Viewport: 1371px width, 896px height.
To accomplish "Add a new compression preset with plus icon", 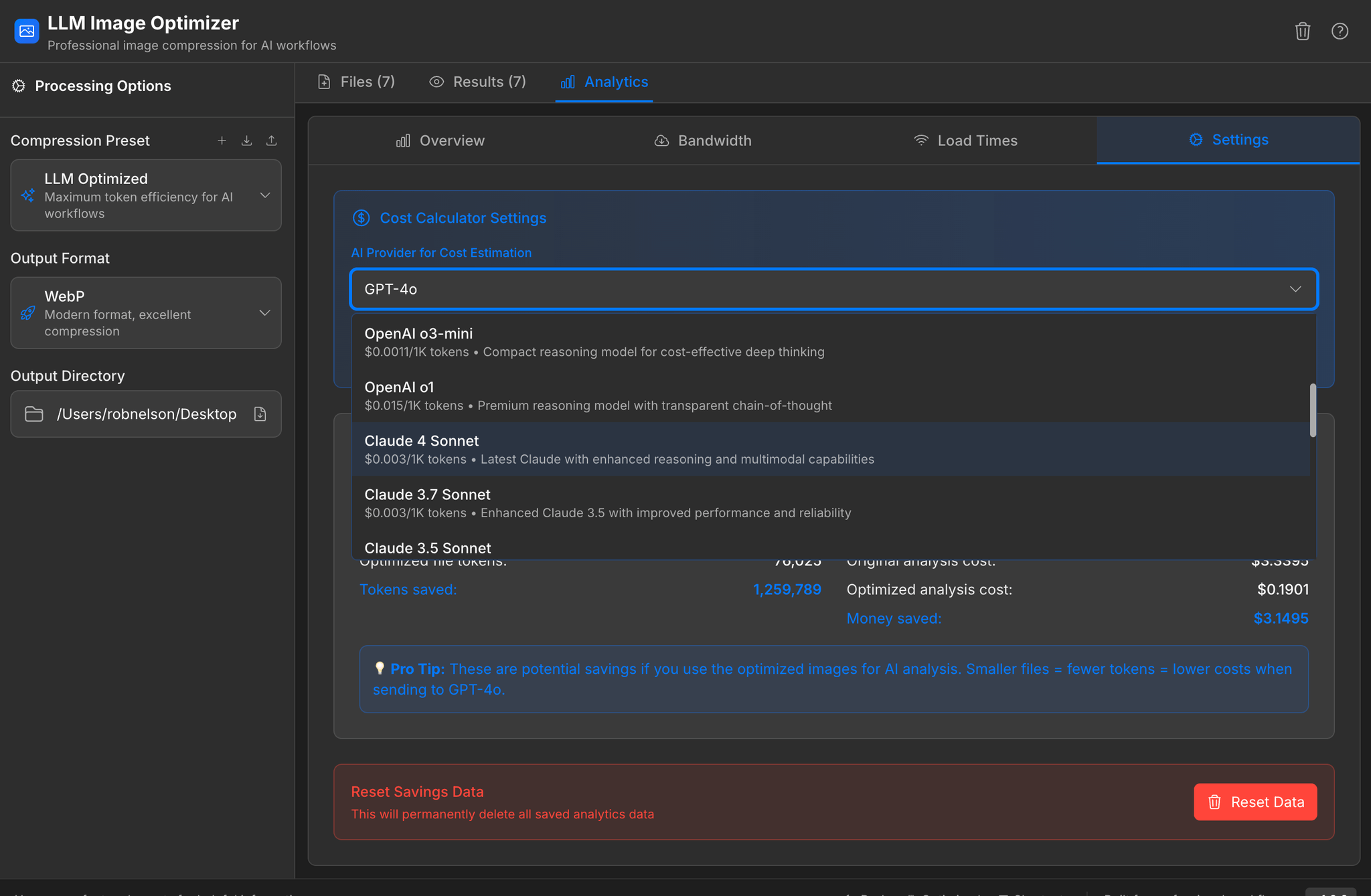I will pyautogui.click(x=222, y=141).
